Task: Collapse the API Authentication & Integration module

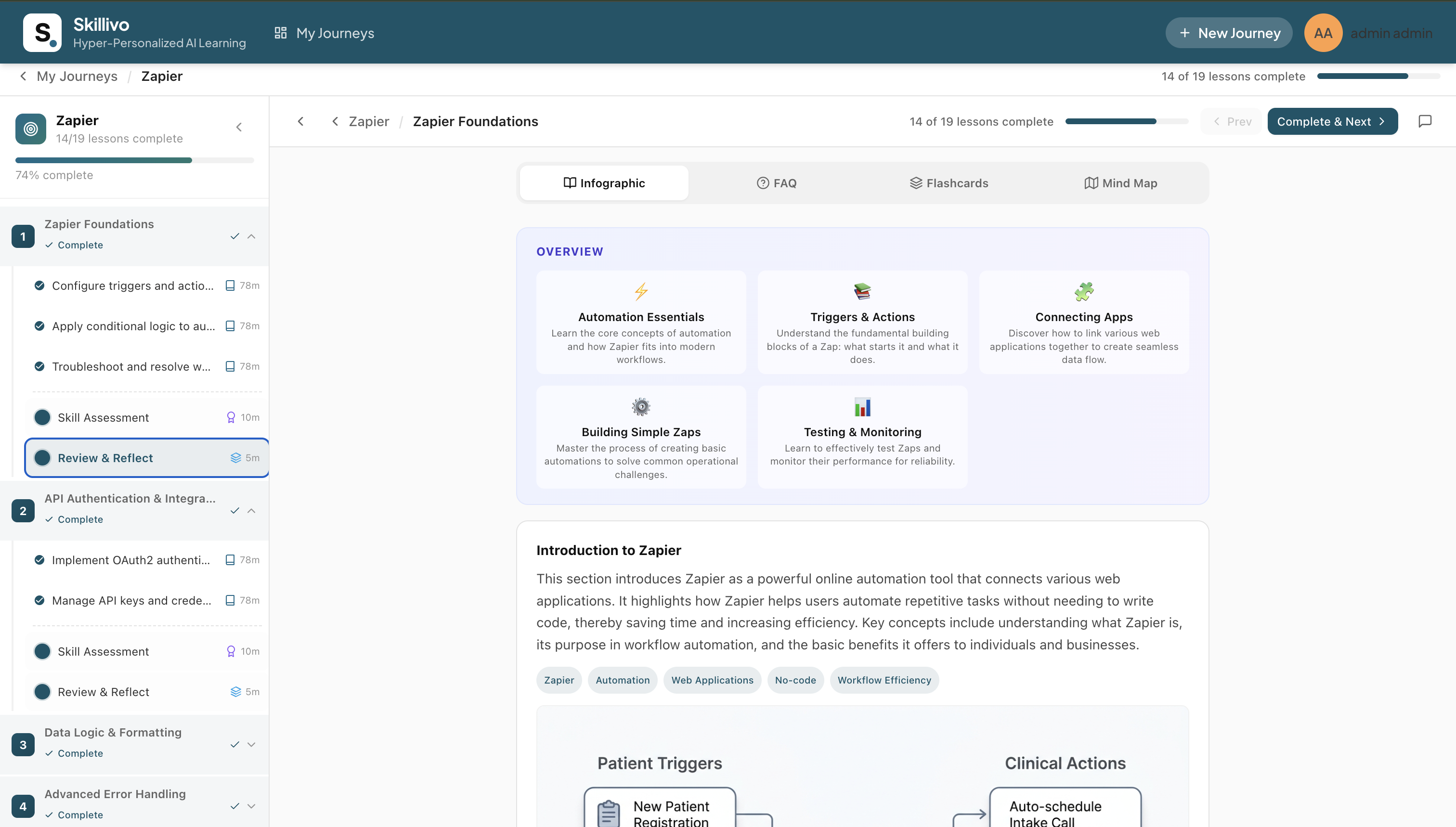Action: click(251, 511)
